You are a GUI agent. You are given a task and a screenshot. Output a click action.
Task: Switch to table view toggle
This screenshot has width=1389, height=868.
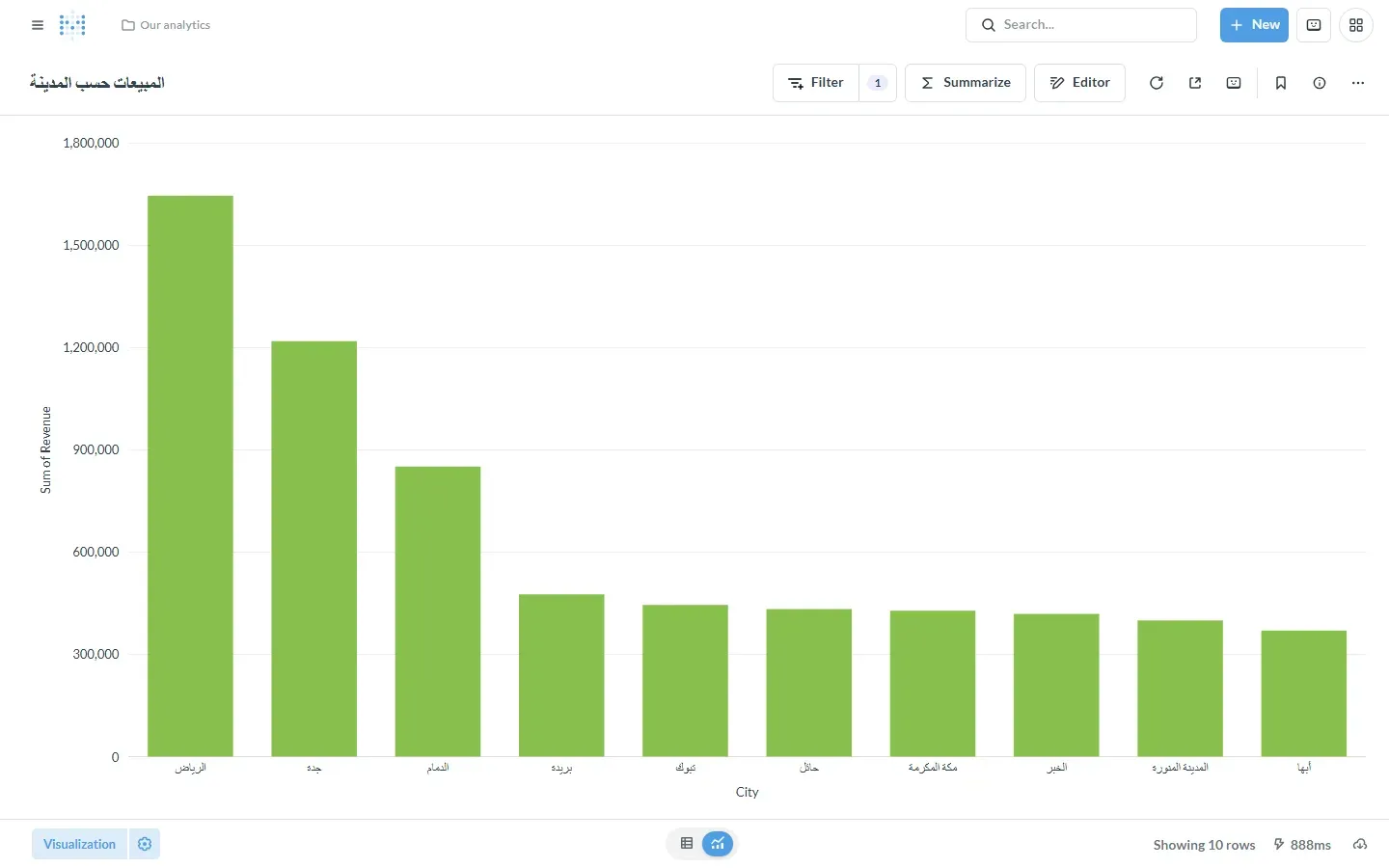pos(687,844)
